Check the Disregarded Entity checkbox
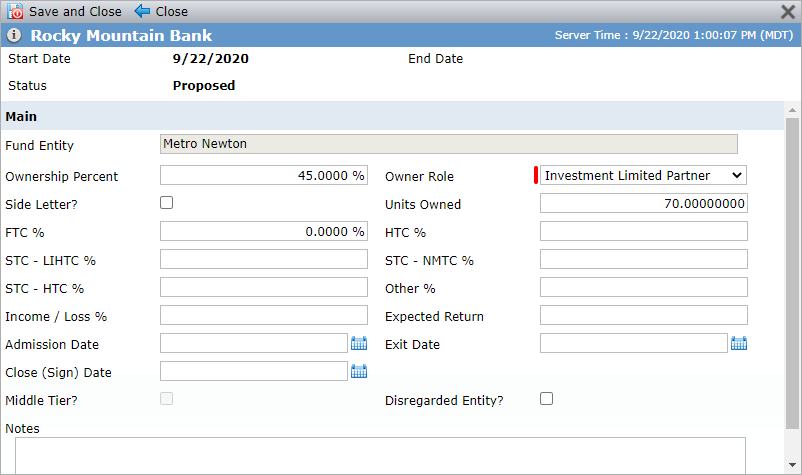 [546, 398]
